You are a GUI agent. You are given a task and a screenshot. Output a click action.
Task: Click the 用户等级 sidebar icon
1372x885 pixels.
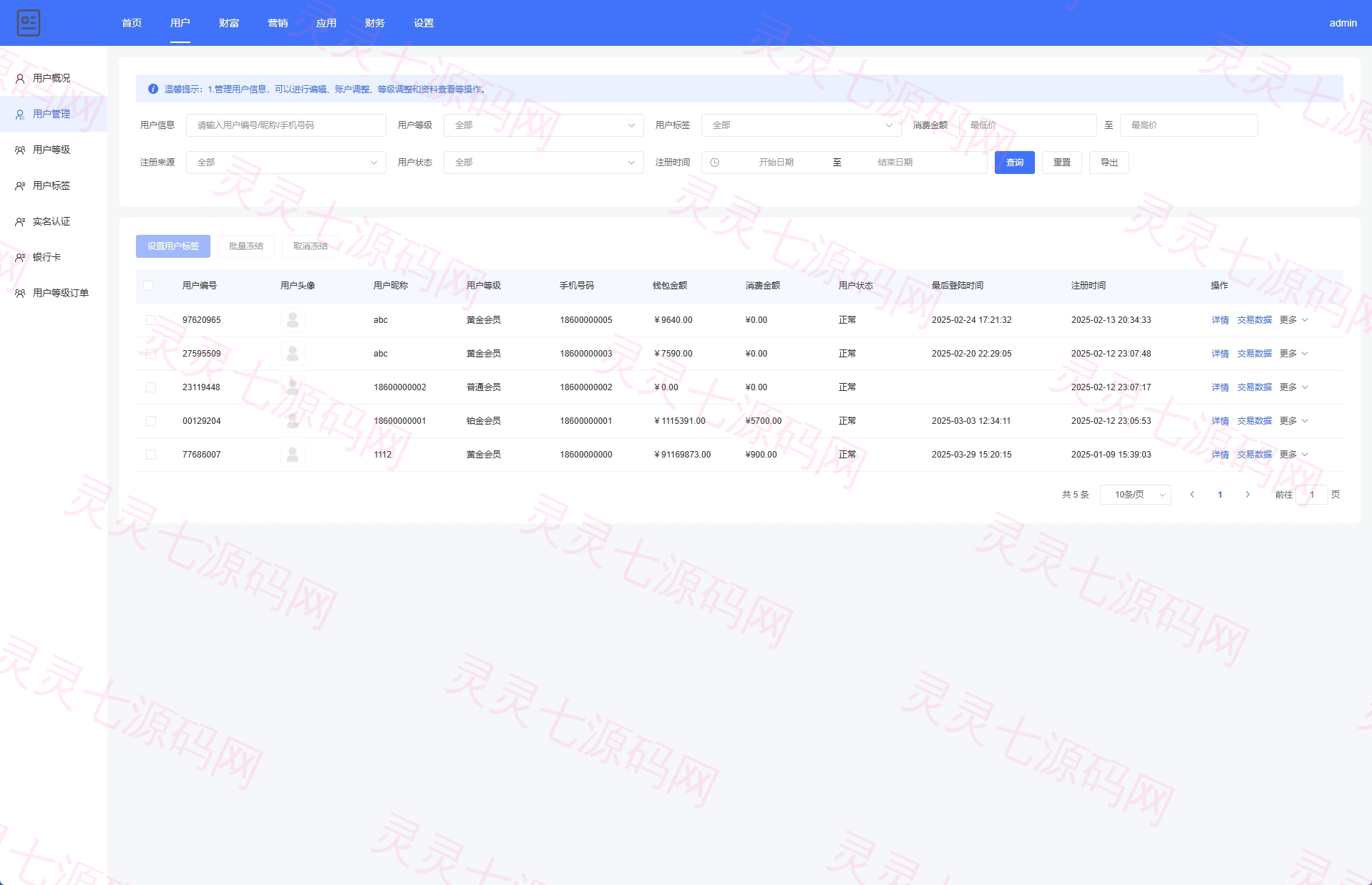click(x=20, y=150)
